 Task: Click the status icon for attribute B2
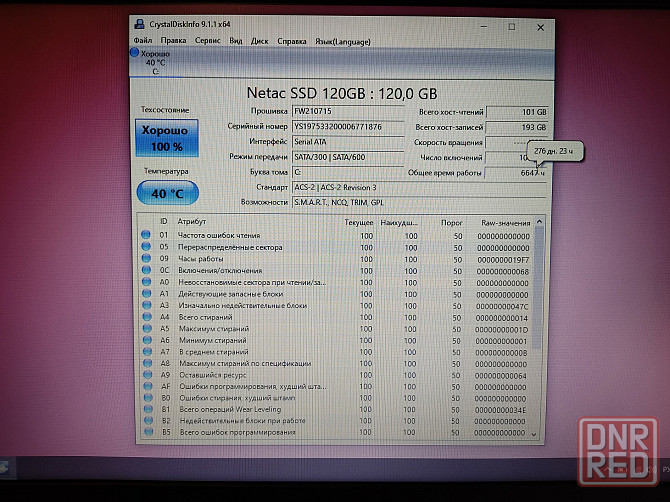[149, 420]
